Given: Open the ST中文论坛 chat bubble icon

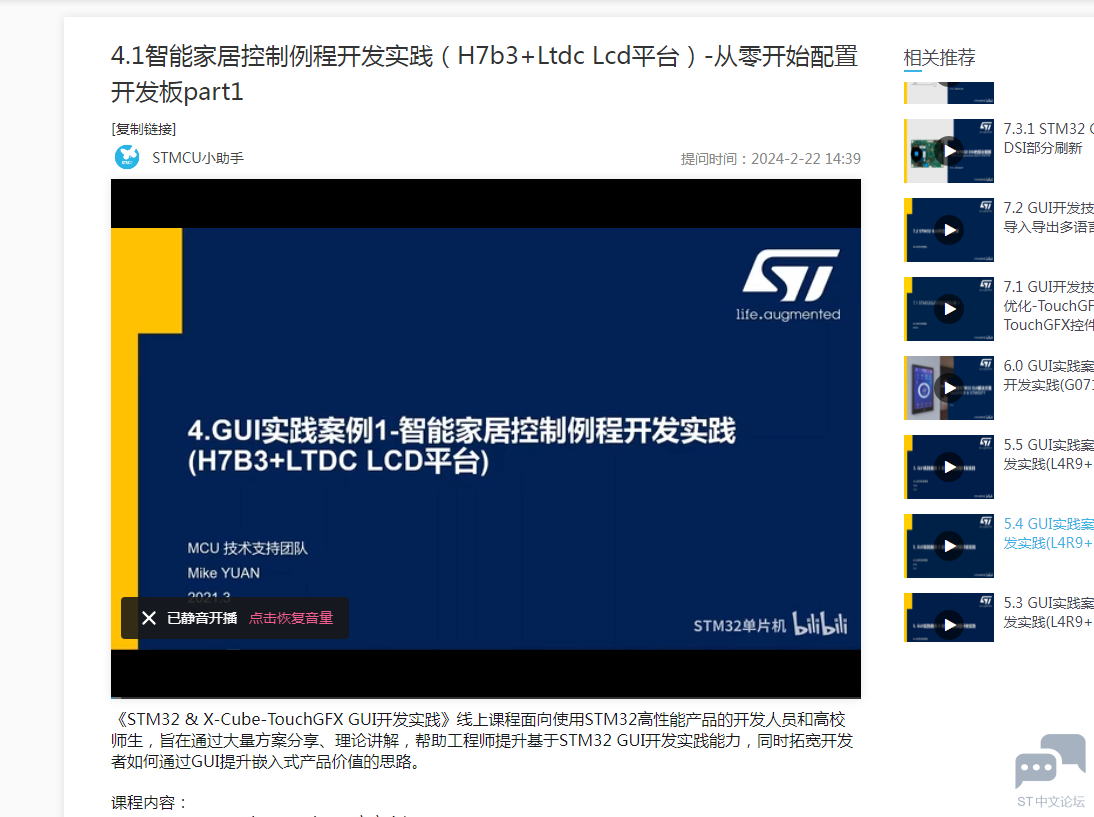Looking at the screenshot, I should coord(1050,760).
